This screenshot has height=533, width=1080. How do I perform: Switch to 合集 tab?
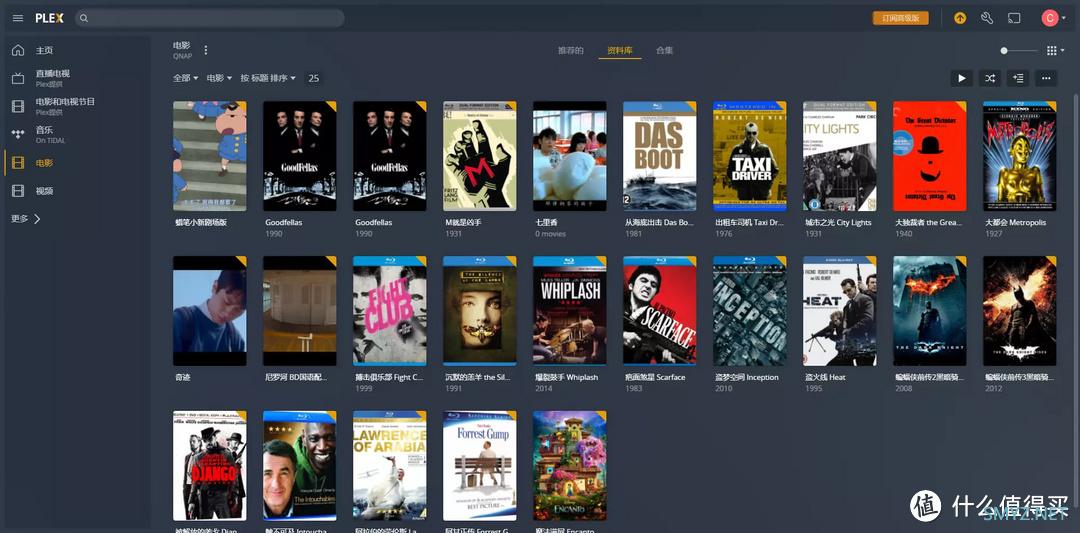[665, 50]
